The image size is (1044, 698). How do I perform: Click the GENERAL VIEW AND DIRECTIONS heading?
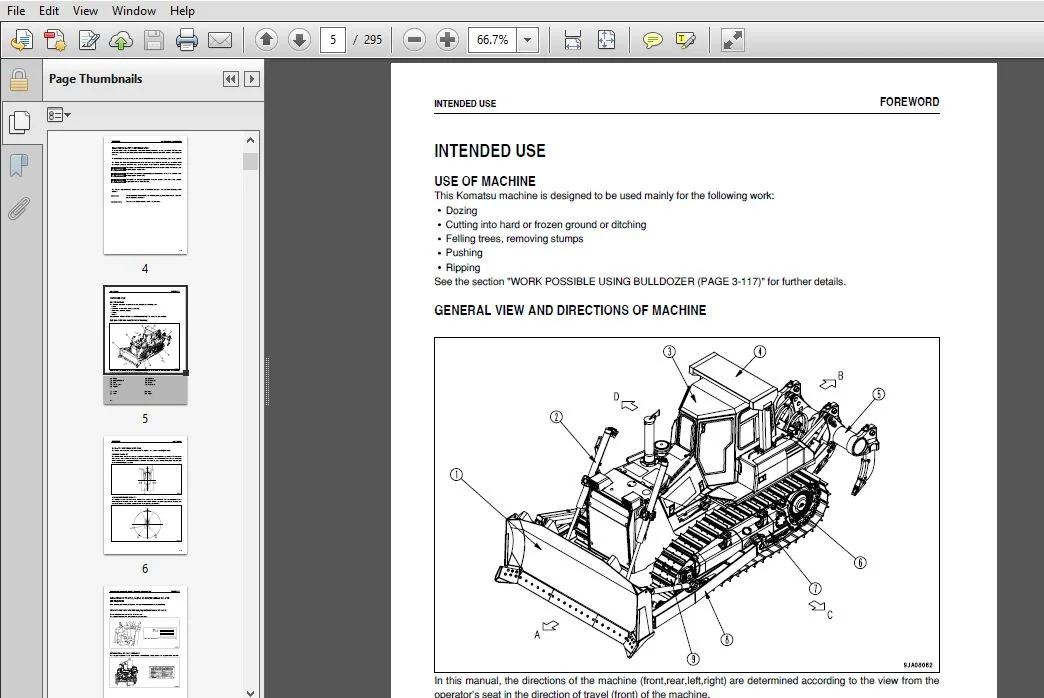pos(570,310)
